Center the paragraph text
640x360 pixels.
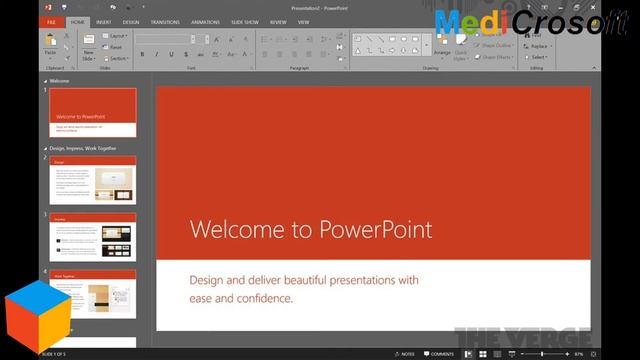pyautogui.click(x=279, y=54)
